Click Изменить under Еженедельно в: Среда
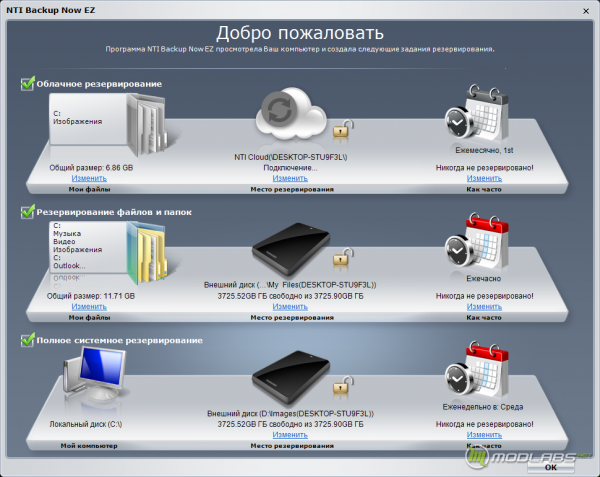This screenshot has height=477, width=600. coord(484,435)
